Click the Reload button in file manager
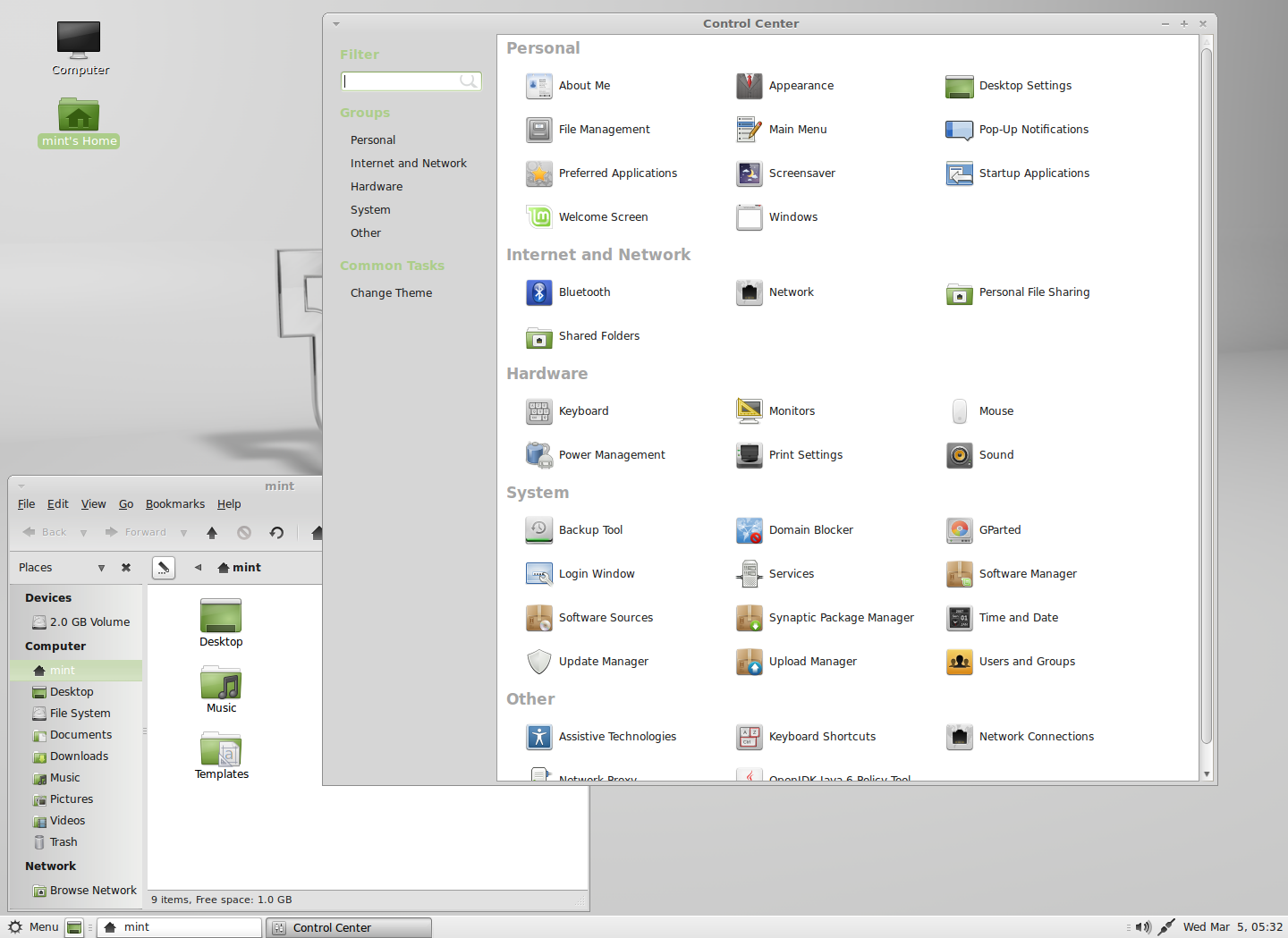The height and width of the screenshot is (938, 1288). [276, 533]
